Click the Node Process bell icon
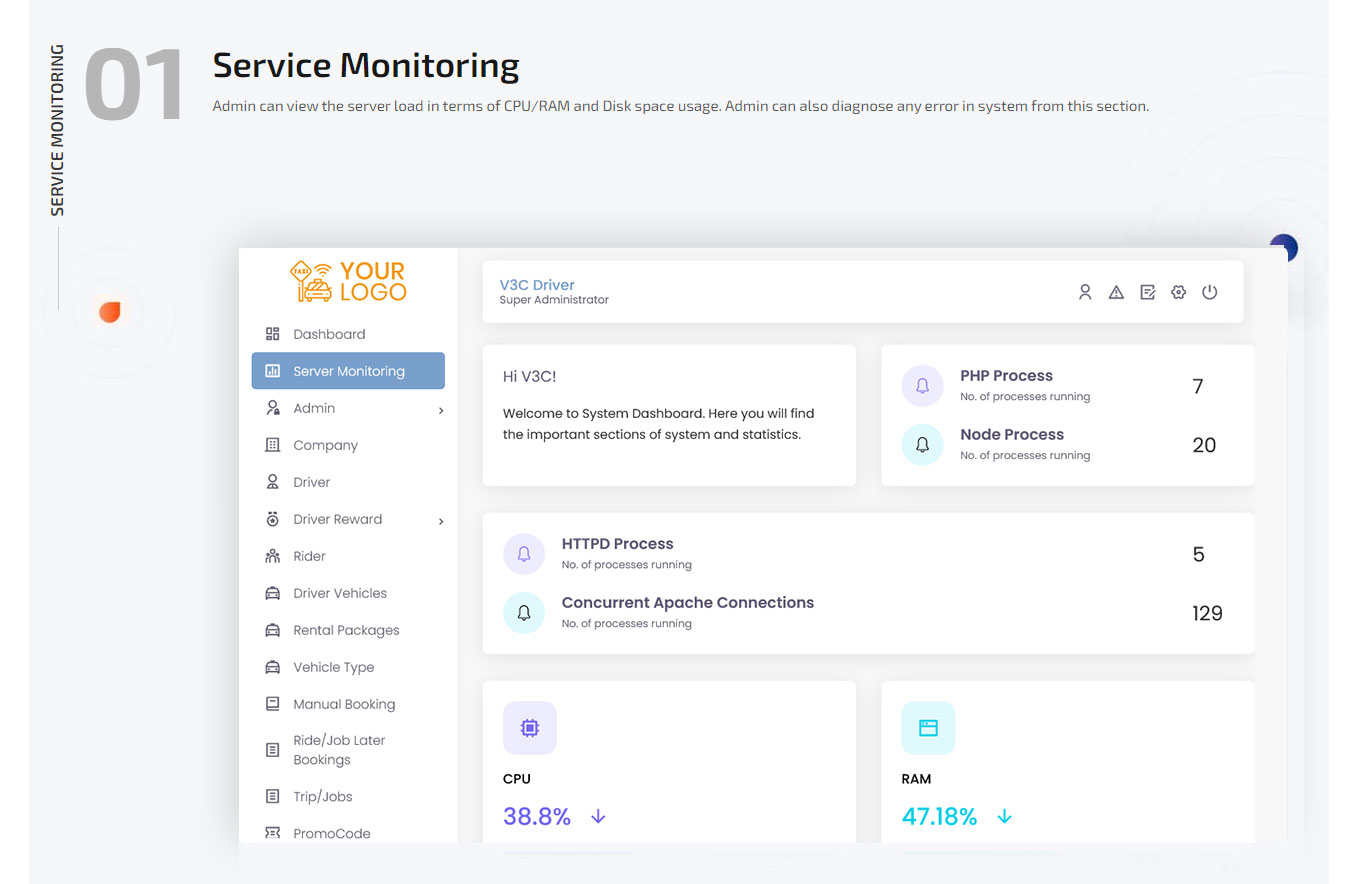 (923, 445)
